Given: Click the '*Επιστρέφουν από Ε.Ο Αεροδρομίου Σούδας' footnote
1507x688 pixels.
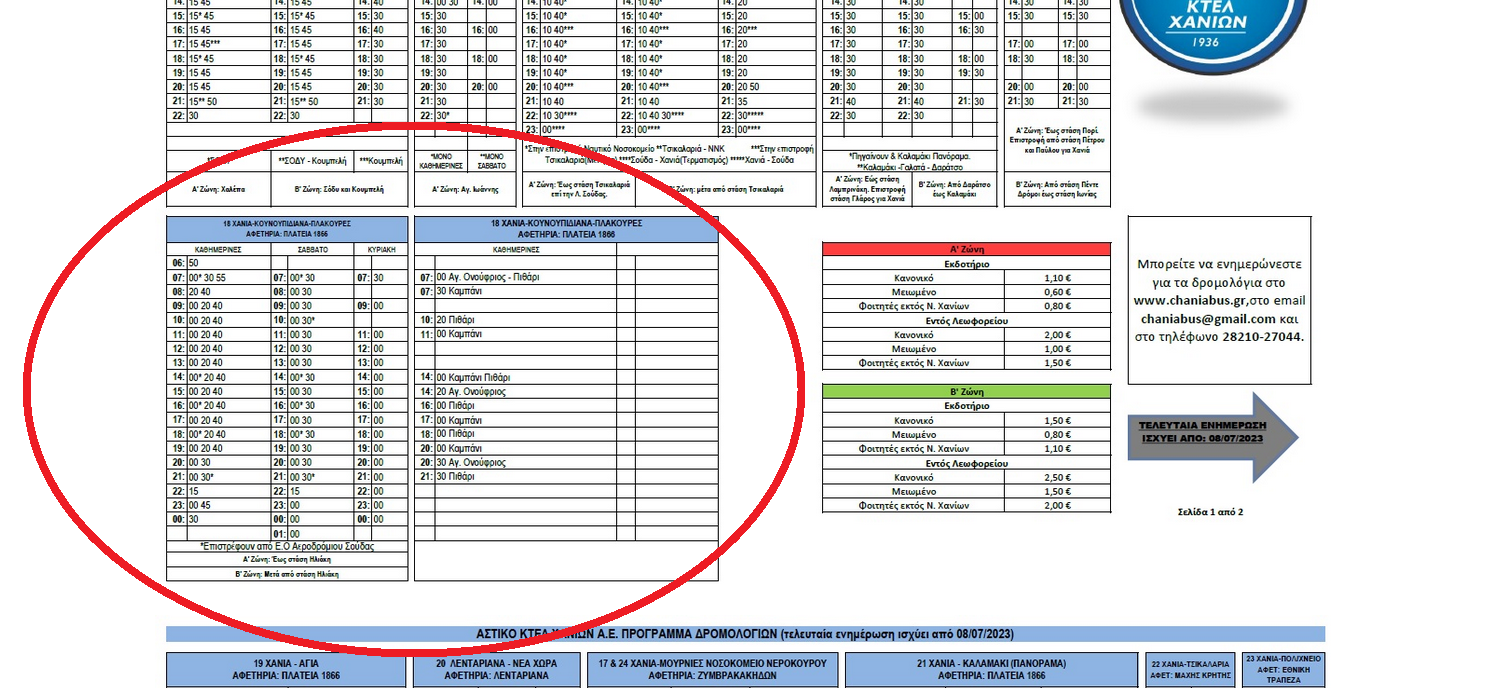Looking at the screenshot, I should coord(287,546).
